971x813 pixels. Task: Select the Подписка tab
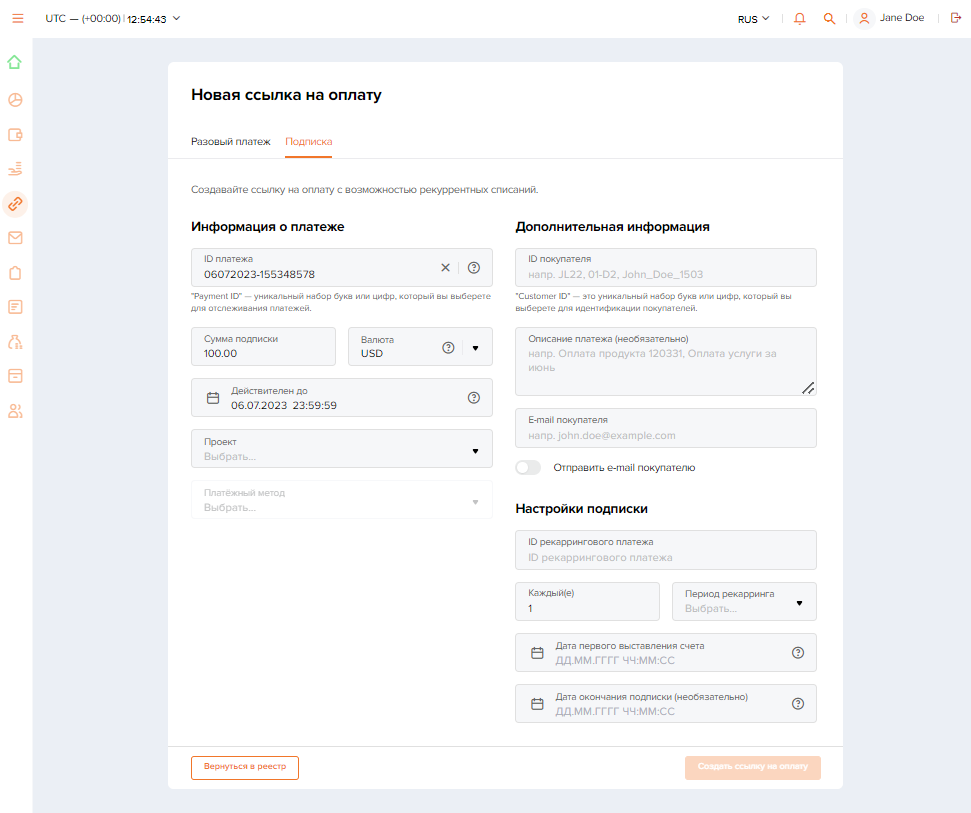[308, 141]
